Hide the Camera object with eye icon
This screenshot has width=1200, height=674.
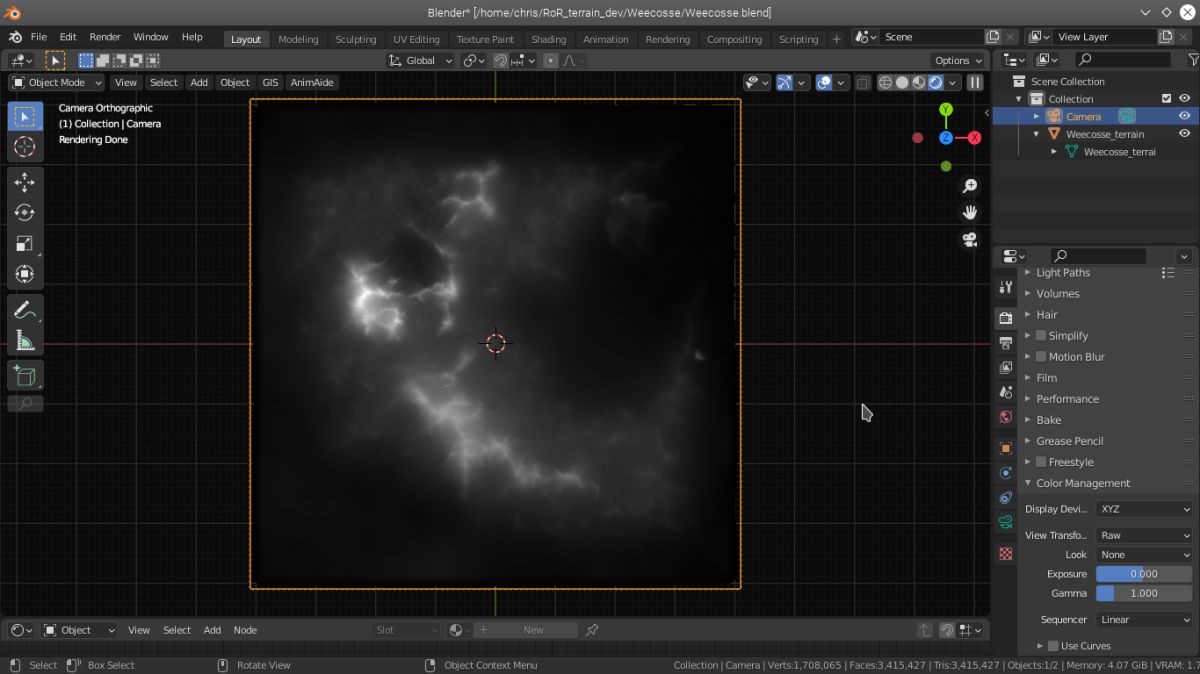pos(1184,116)
